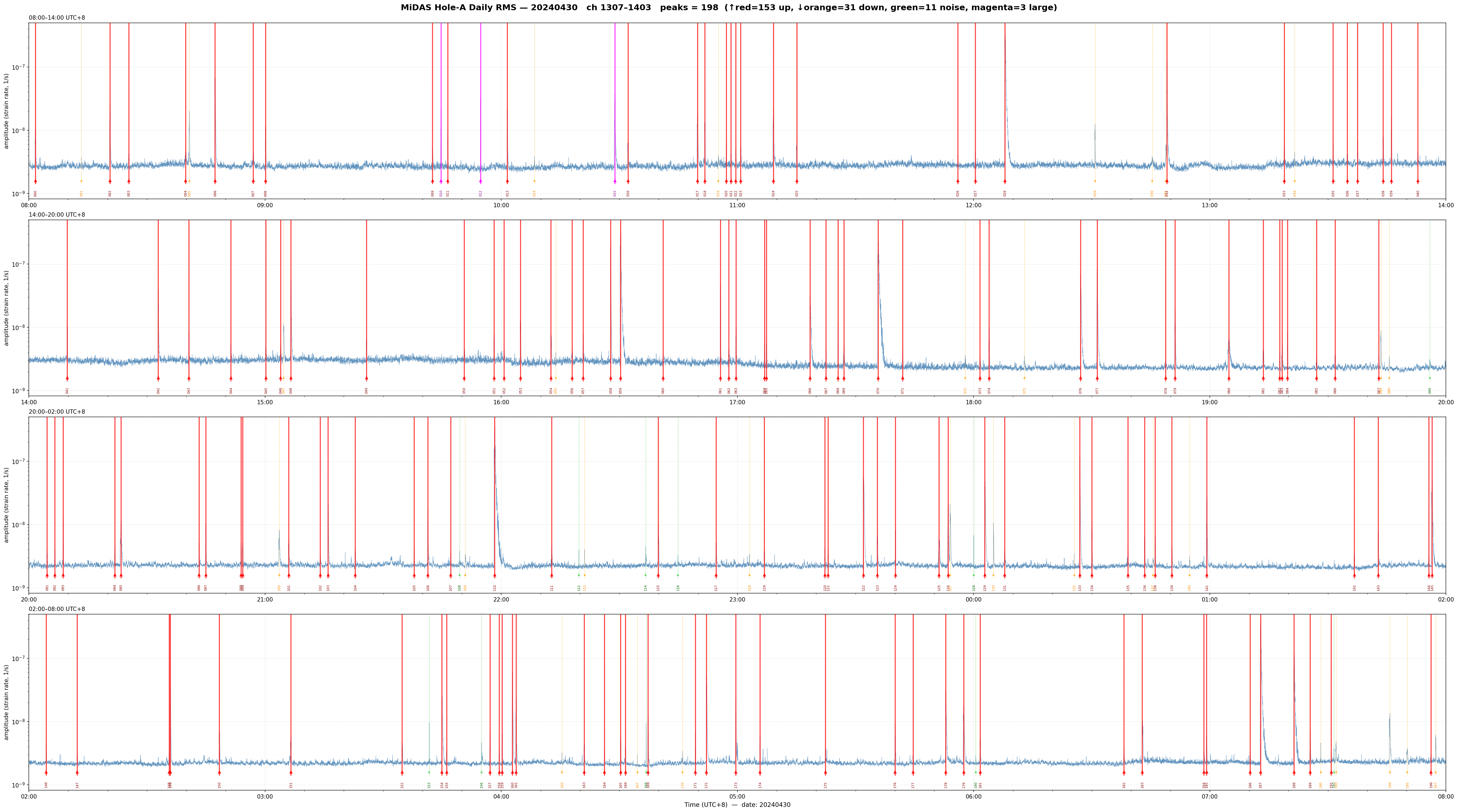This screenshot has width=1458, height=812.
Task: Select the peak number label 044
Action: (x=231, y=391)
